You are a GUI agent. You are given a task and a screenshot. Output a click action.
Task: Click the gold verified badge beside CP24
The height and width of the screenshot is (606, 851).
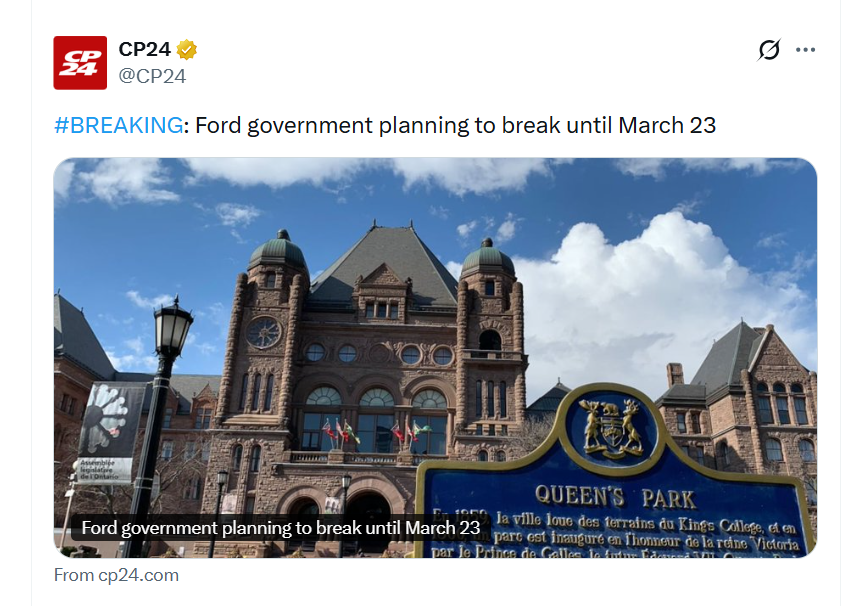[x=187, y=49]
